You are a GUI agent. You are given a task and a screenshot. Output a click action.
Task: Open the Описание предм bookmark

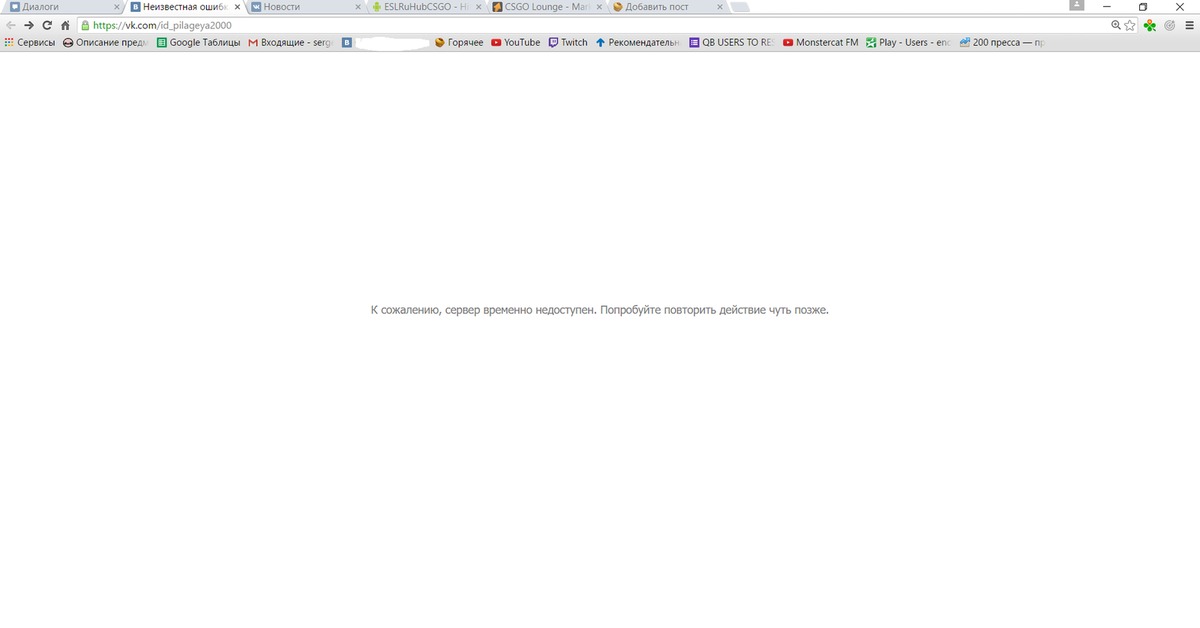[105, 42]
